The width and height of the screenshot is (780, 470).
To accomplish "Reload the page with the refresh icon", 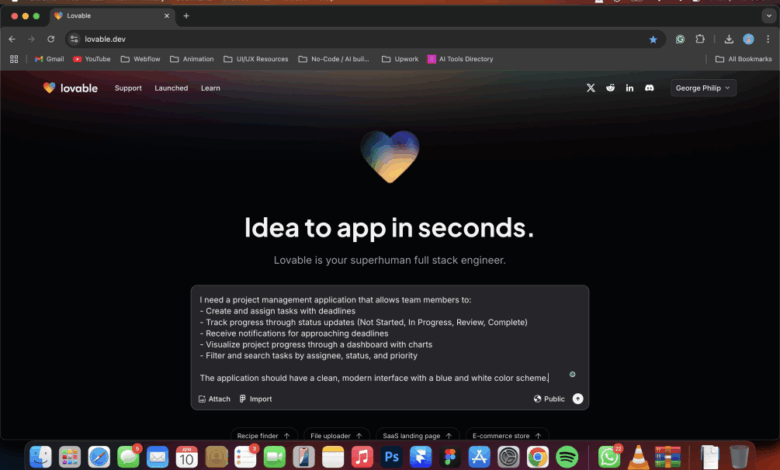I will click(x=51, y=39).
